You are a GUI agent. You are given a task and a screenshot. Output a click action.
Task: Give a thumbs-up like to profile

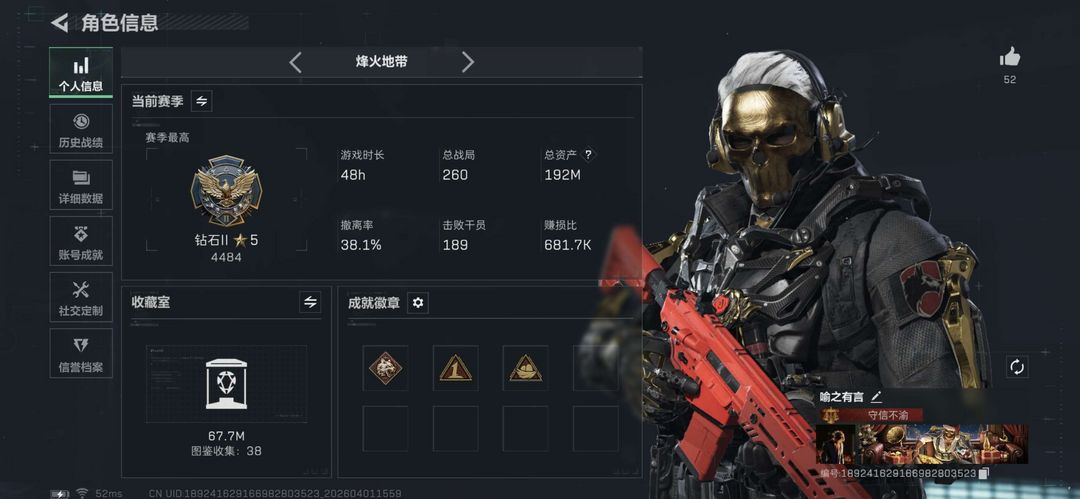[1010, 58]
